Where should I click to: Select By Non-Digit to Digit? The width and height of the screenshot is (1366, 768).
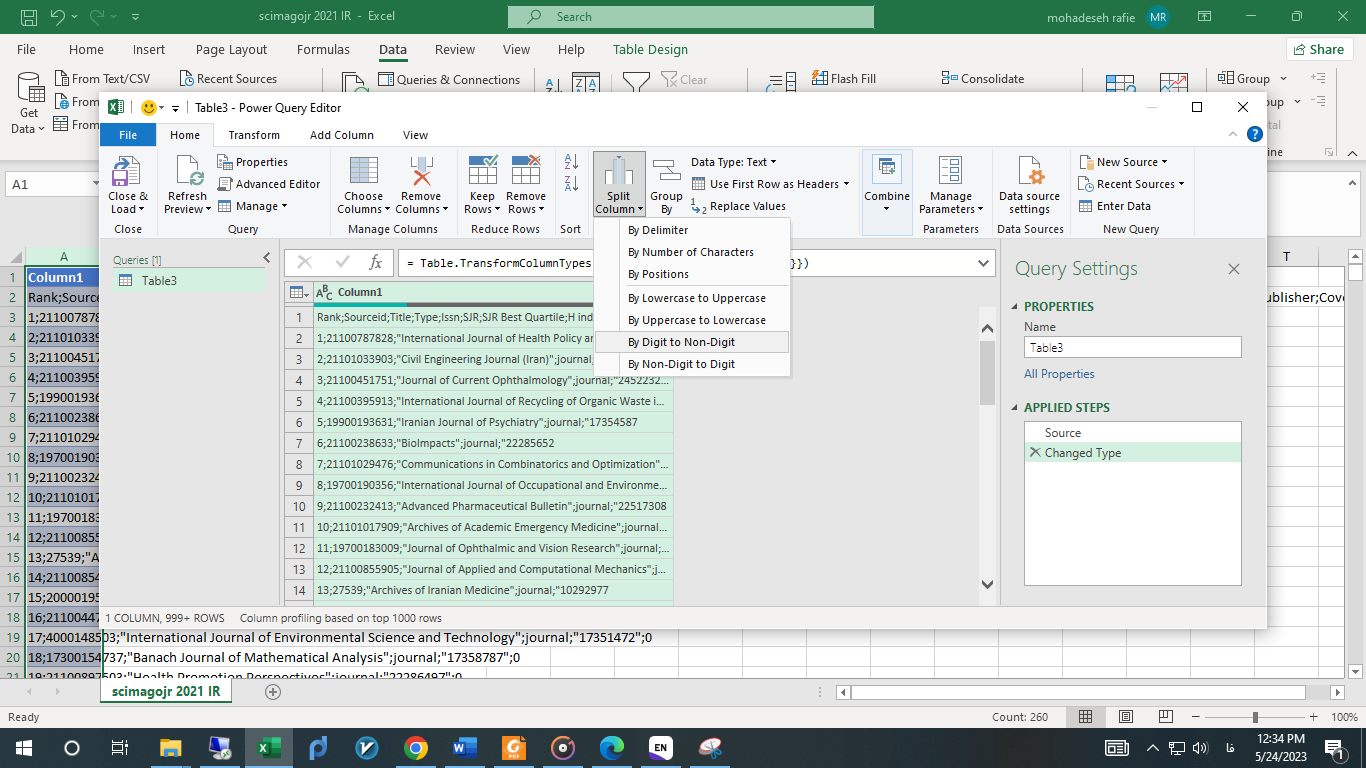coord(691,364)
